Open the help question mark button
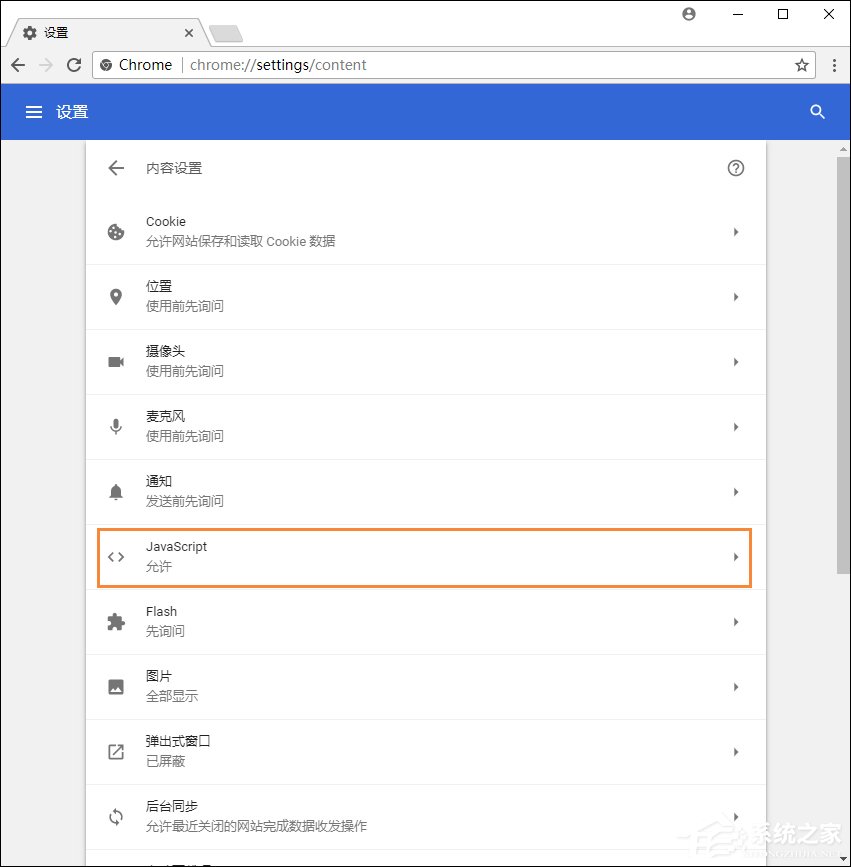The image size is (851, 867). pos(736,168)
